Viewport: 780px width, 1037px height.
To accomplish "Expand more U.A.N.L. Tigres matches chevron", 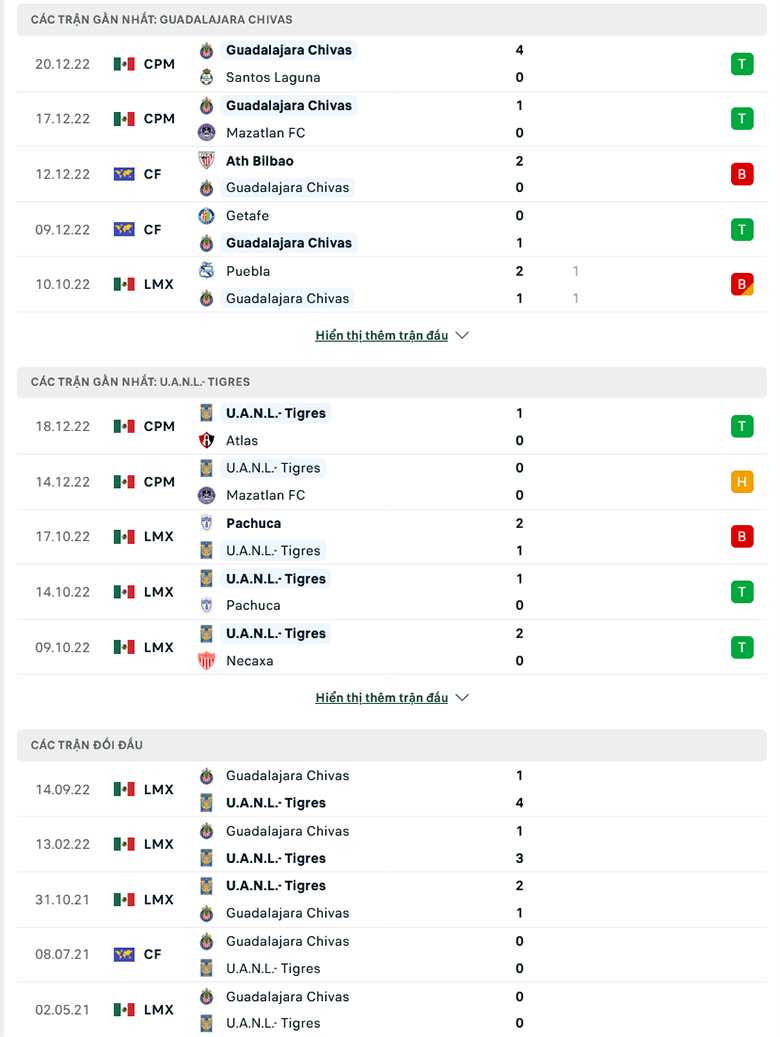I will coord(462,698).
